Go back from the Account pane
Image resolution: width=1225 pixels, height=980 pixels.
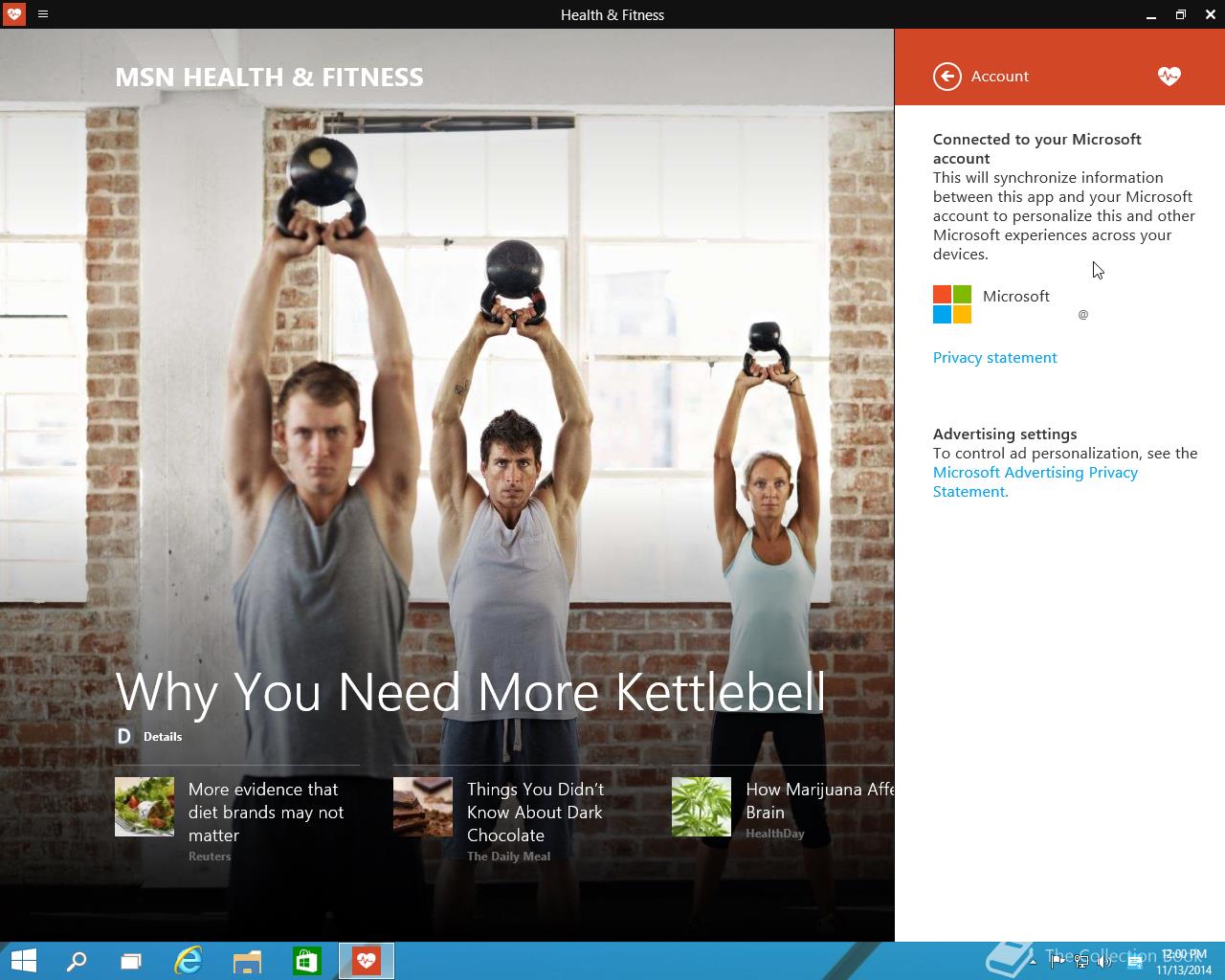pyautogui.click(x=947, y=77)
